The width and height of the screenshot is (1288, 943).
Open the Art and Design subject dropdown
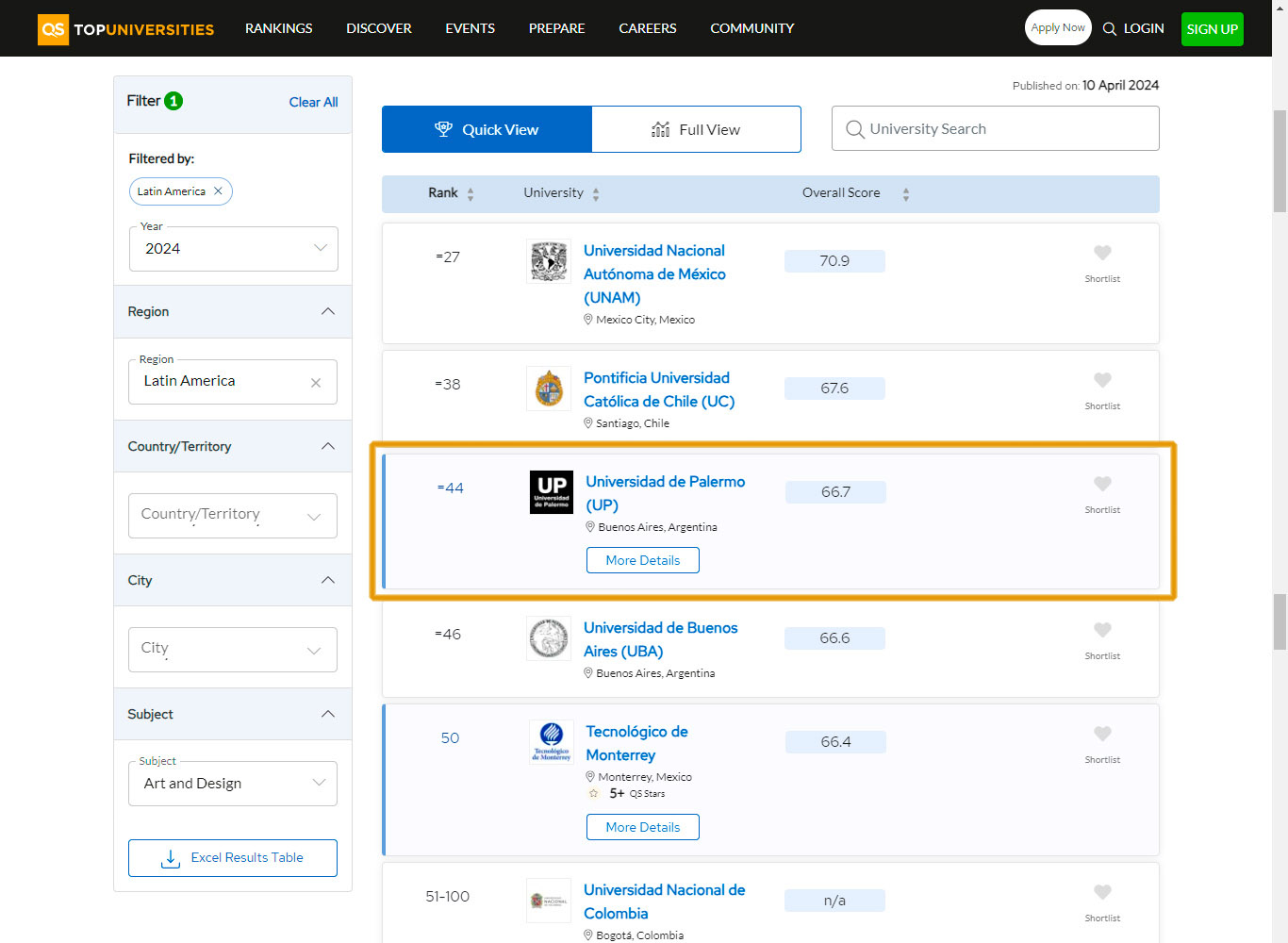[233, 784]
